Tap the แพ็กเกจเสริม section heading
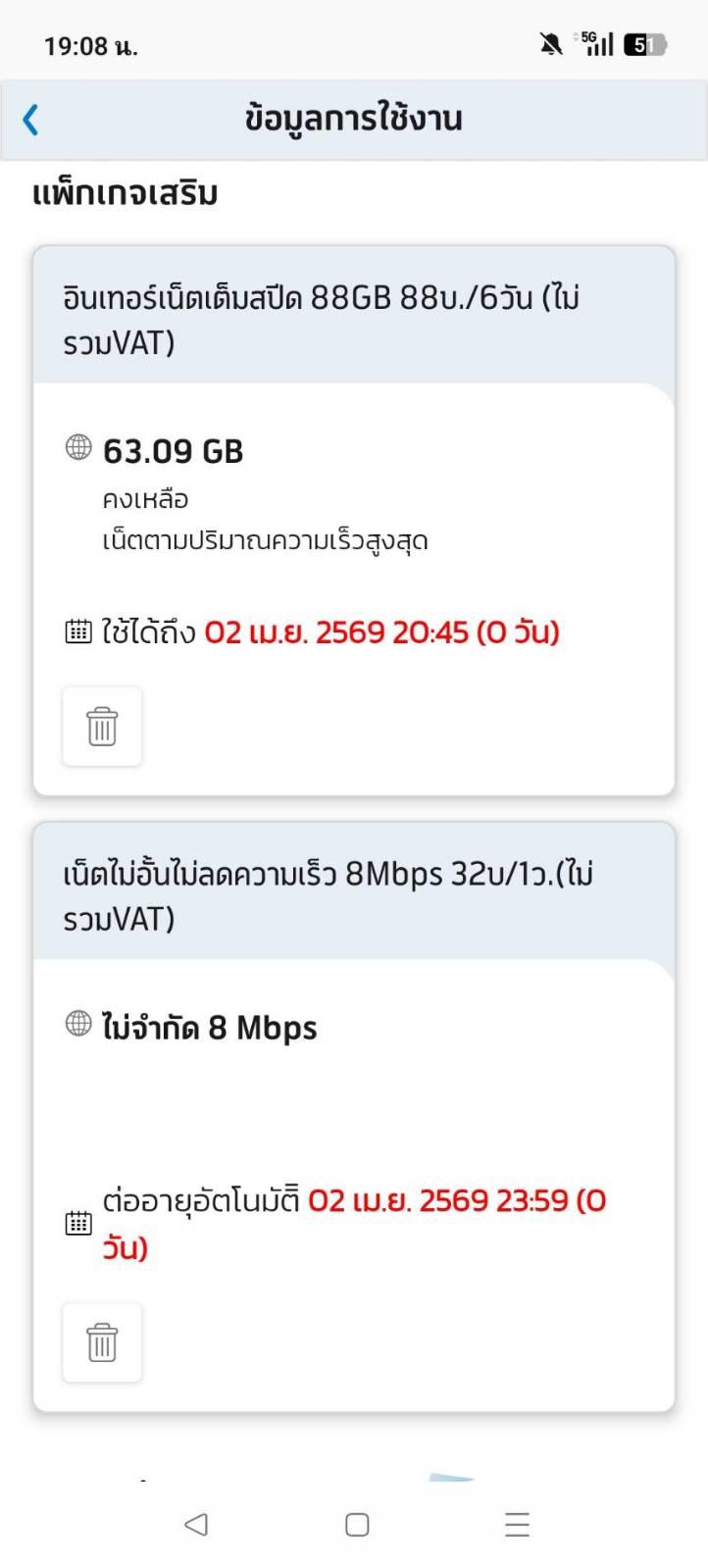The width and height of the screenshot is (708, 1568). [x=126, y=193]
